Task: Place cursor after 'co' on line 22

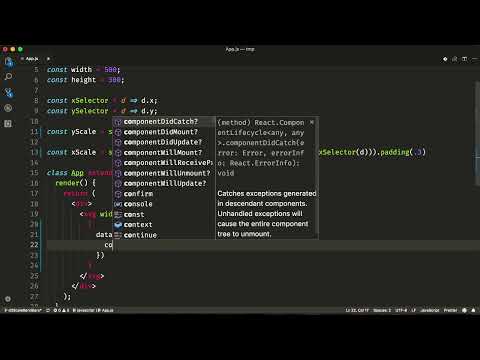Action: point(113,245)
